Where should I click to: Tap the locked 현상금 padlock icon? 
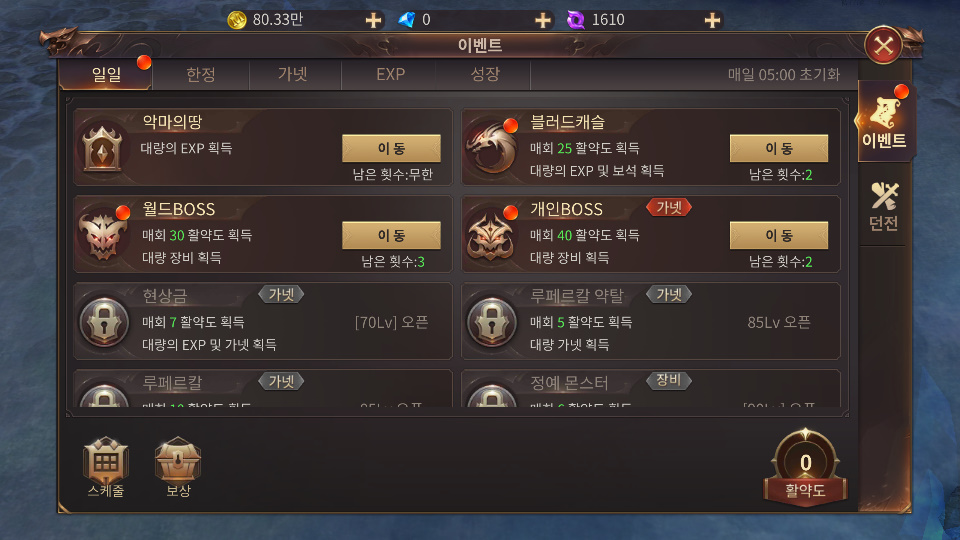[104, 322]
